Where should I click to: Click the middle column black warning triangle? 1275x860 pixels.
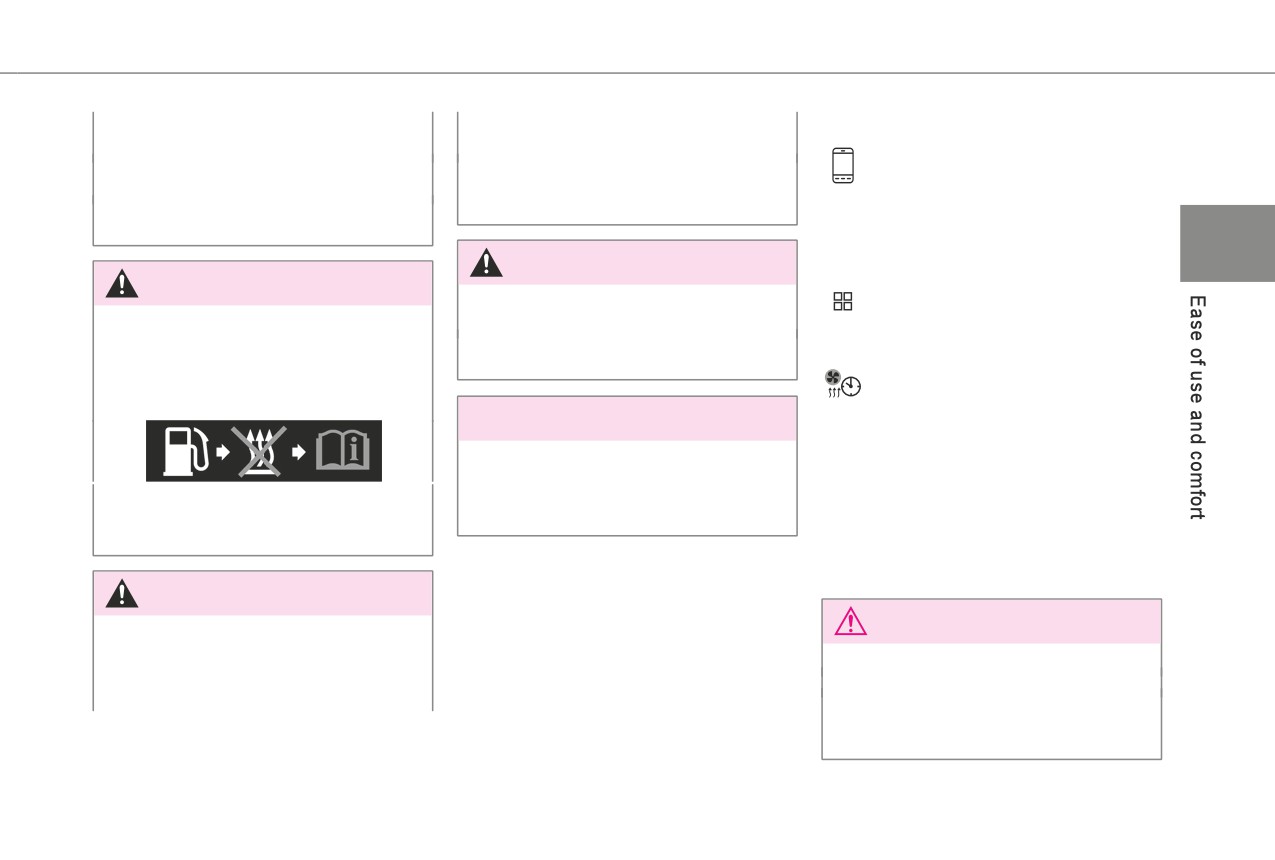[x=486, y=262]
